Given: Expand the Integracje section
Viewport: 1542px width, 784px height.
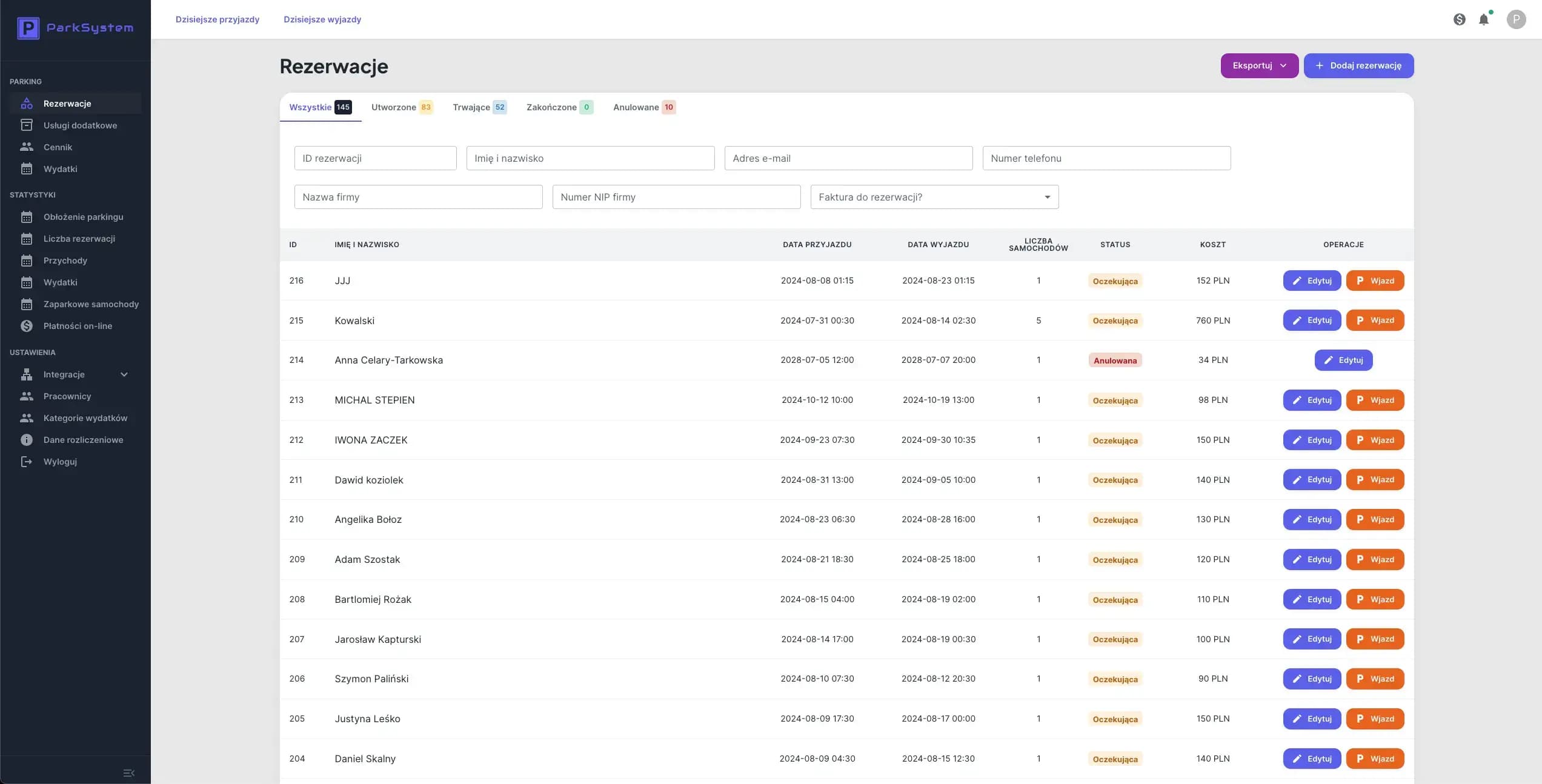Looking at the screenshot, I should (124, 374).
